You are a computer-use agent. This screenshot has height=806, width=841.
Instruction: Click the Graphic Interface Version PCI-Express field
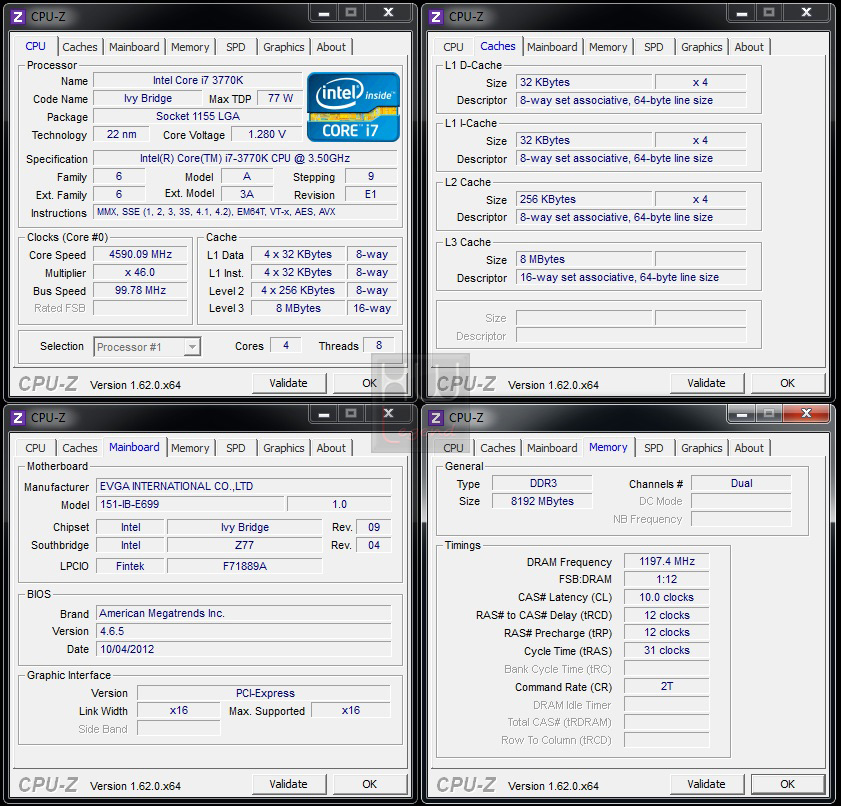pyautogui.click(x=264, y=693)
